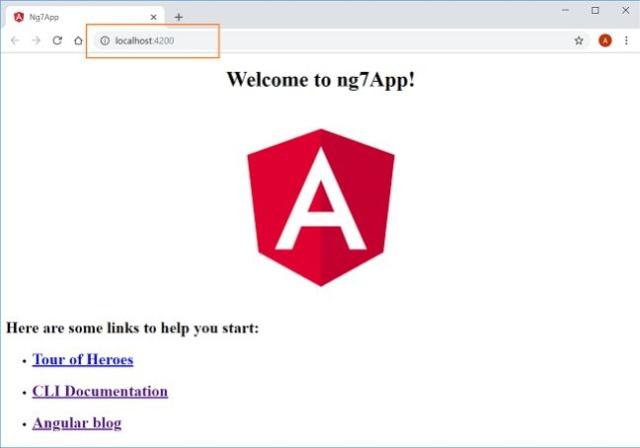Minimize the browser window
This screenshot has width=640, height=448.
pyautogui.click(x=565, y=11)
